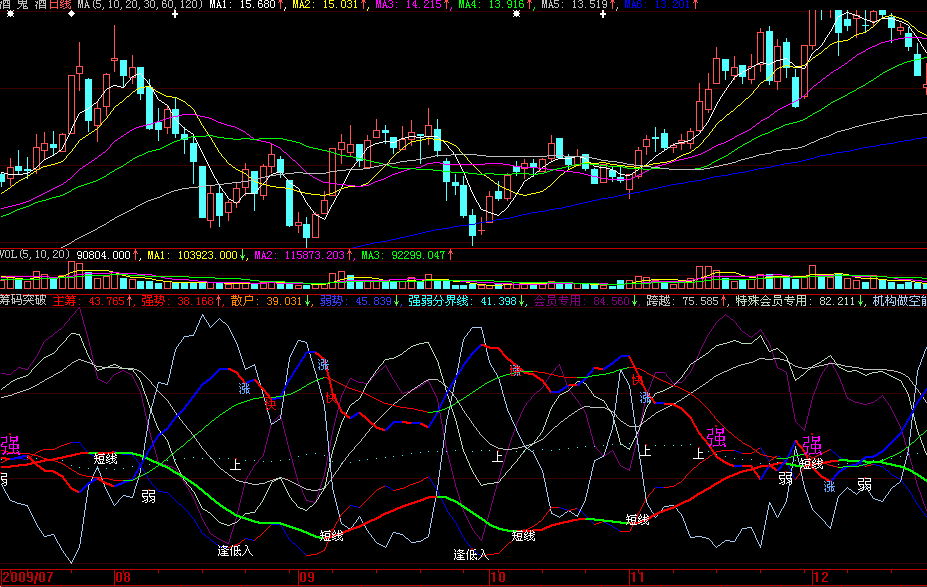The image size is (927, 587).
Task: Open MA(5,10,20,30,60,120) indicator parameters
Action: 140,5
